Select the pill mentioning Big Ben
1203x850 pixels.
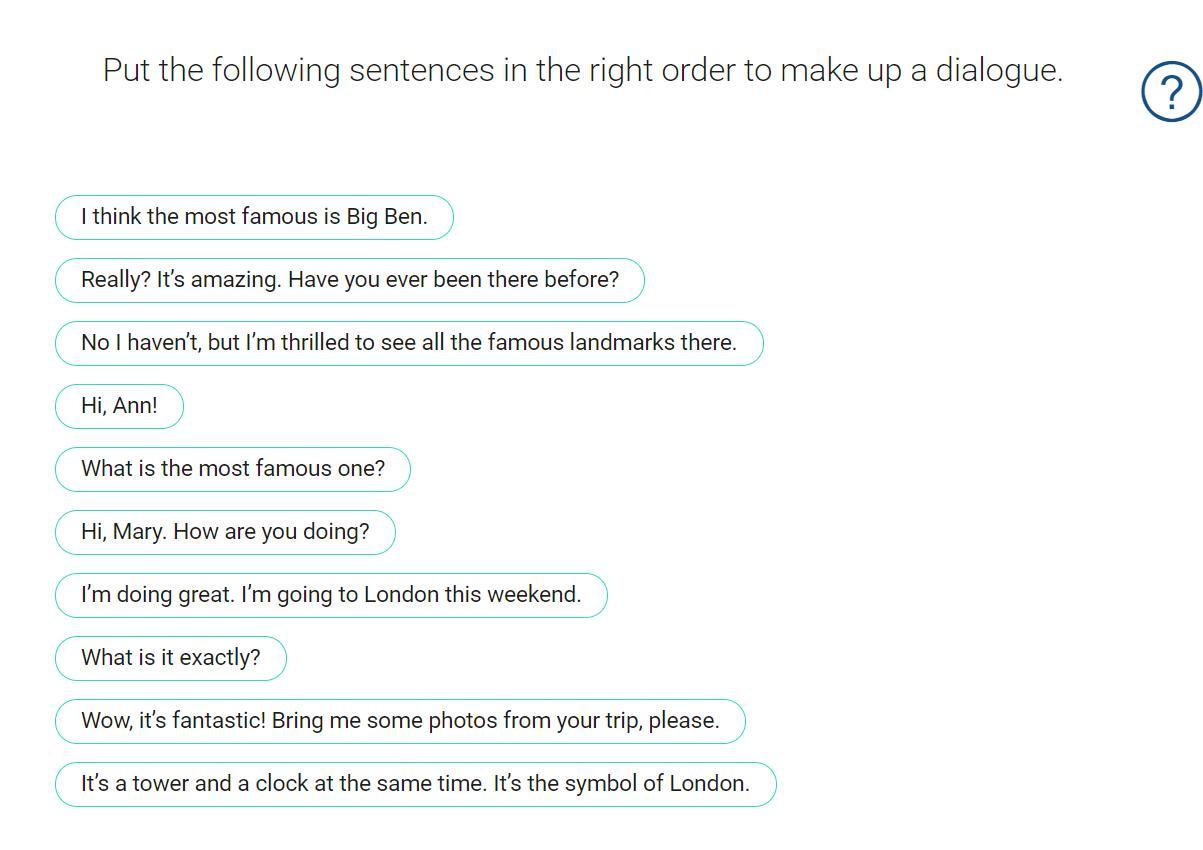pyautogui.click(x=254, y=217)
